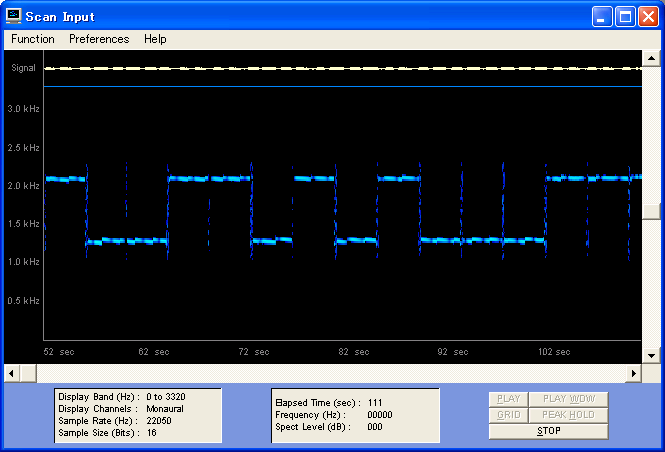Image resolution: width=665 pixels, height=452 pixels.
Task: Click the Elapsed Time value 111
Action: [375, 403]
